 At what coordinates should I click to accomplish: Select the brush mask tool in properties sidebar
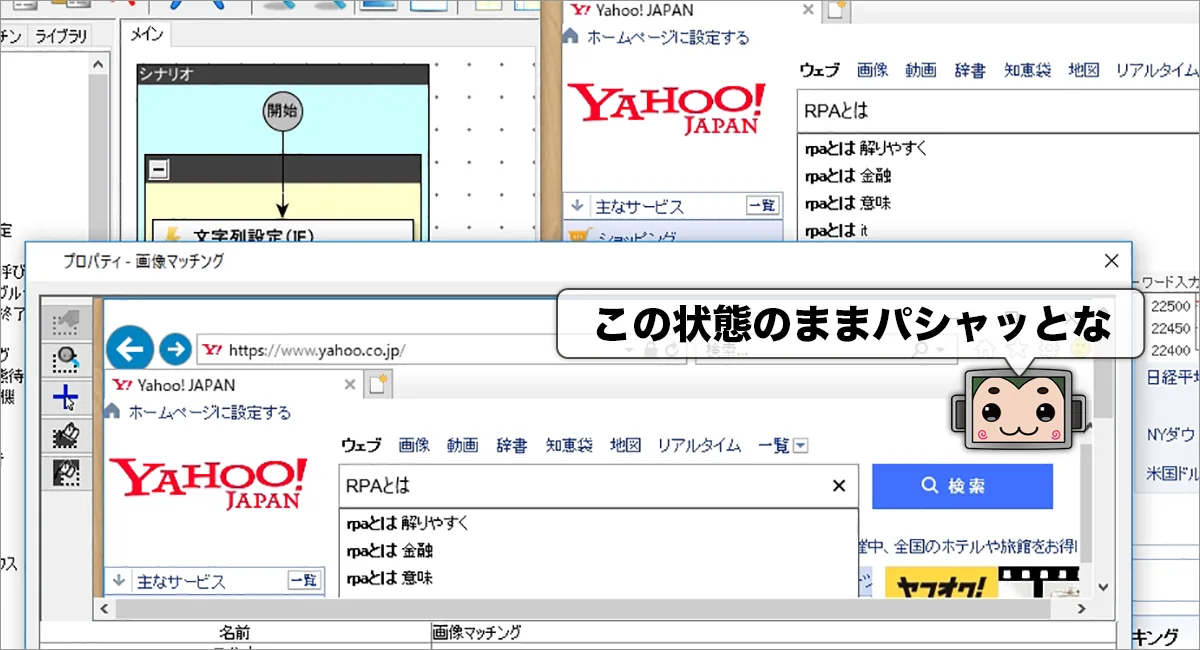[66, 435]
